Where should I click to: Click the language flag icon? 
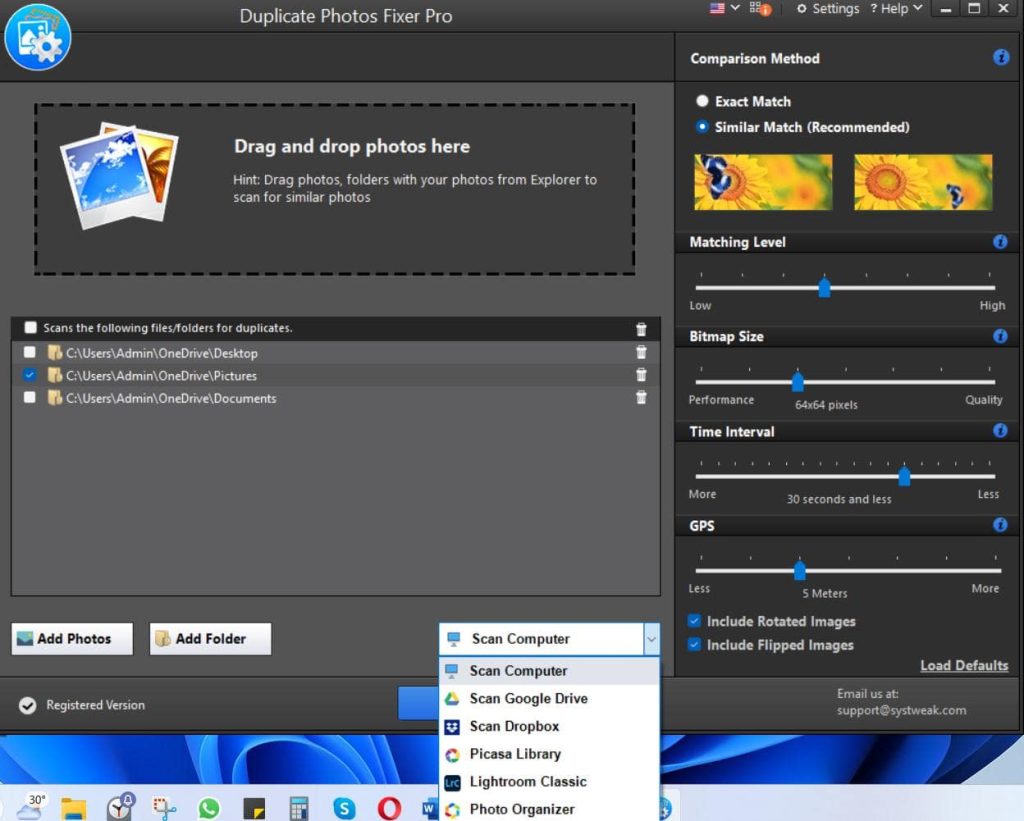717,8
